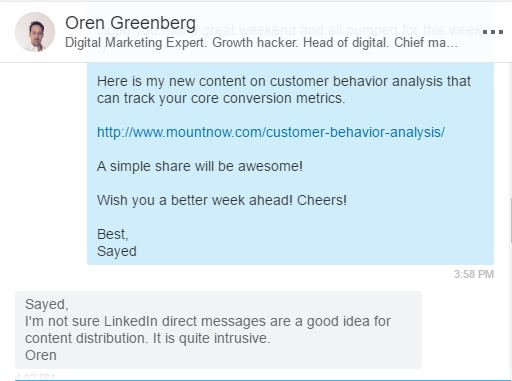The height and width of the screenshot is (381, 512).
Task: Click the 'Here is my new content' paragraph
Action: point(284,90)
